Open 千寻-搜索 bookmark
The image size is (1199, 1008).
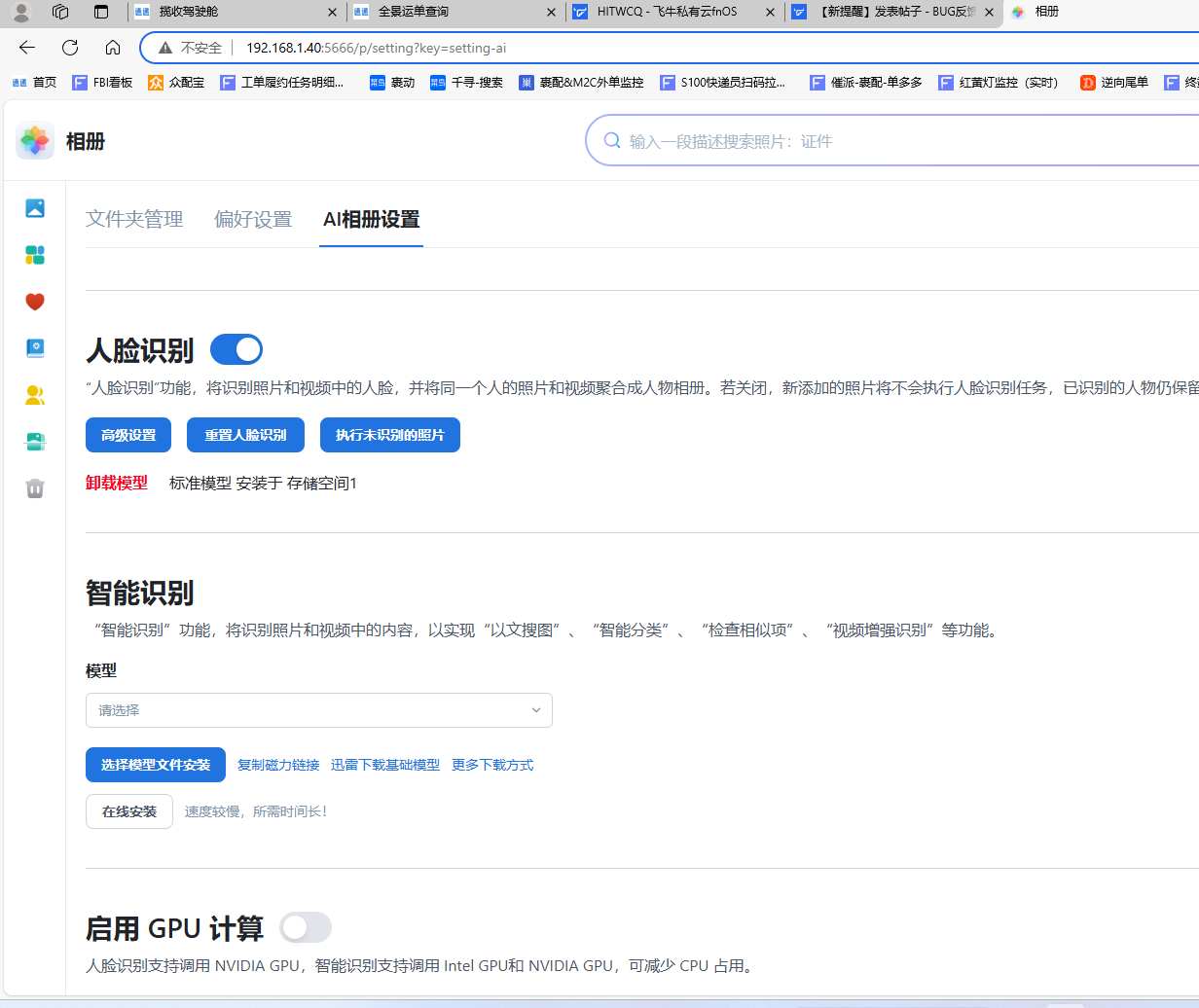coord(466,83)
